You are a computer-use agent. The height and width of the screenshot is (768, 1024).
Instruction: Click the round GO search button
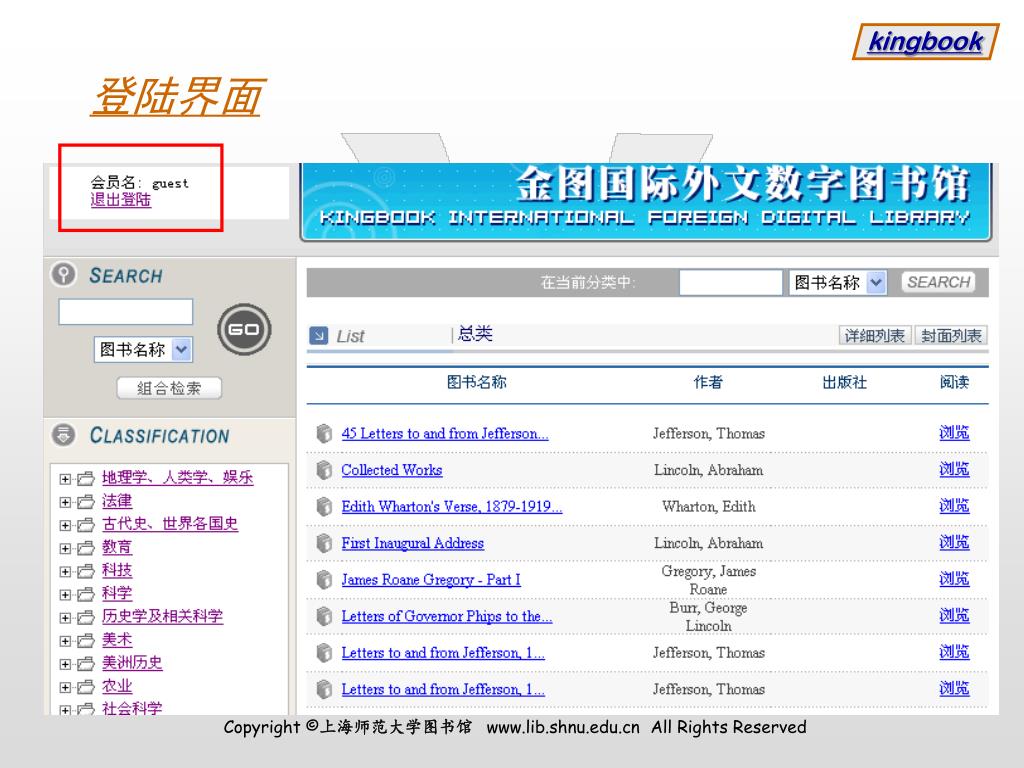[x=244, y=329]
